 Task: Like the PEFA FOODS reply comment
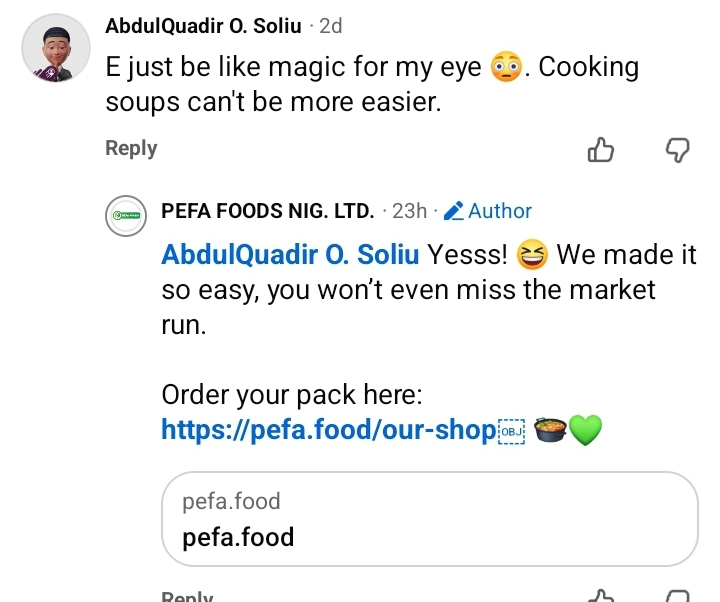[x=600, y=596]
